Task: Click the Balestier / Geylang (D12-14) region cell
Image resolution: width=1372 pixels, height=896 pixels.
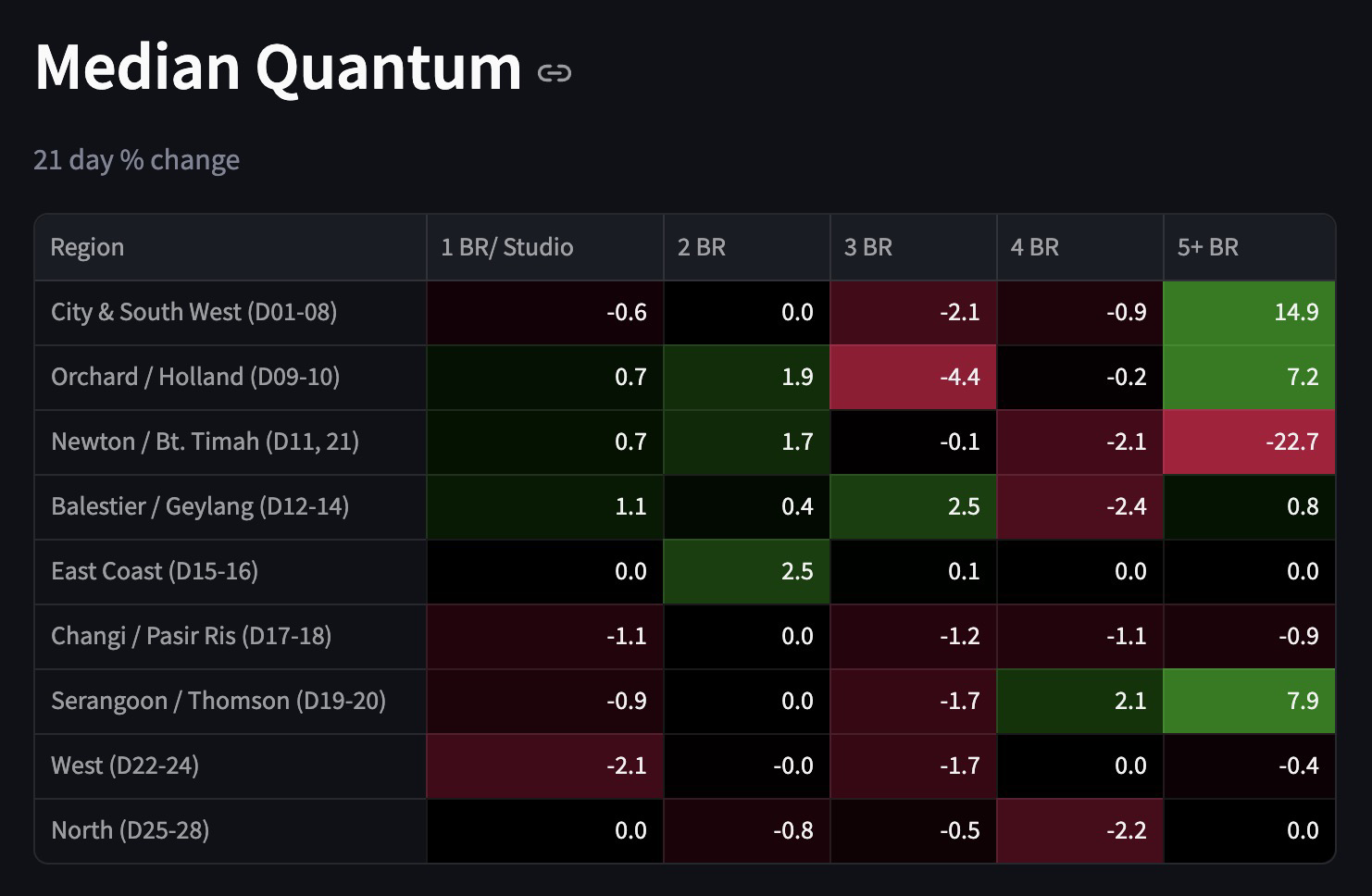Action: point(200,506)
